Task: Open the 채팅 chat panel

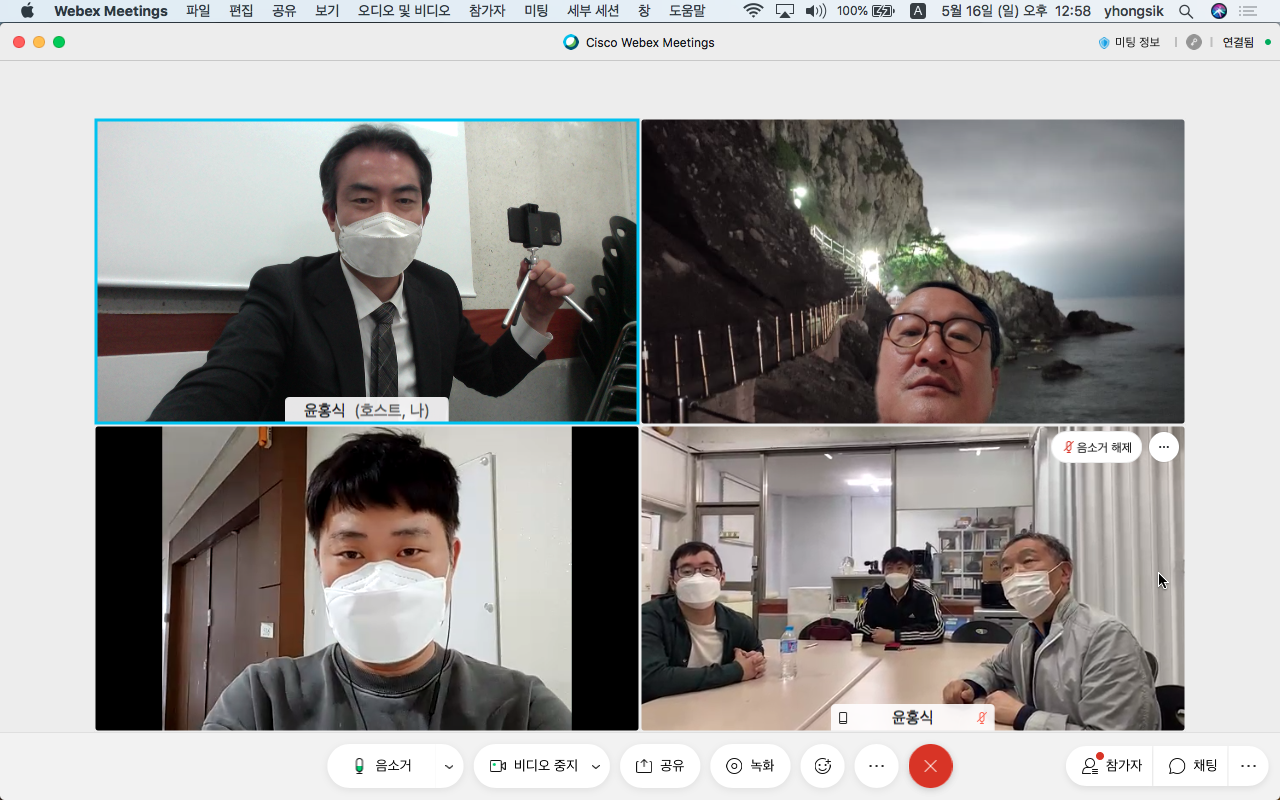Action: click(x=1193, y=766)
